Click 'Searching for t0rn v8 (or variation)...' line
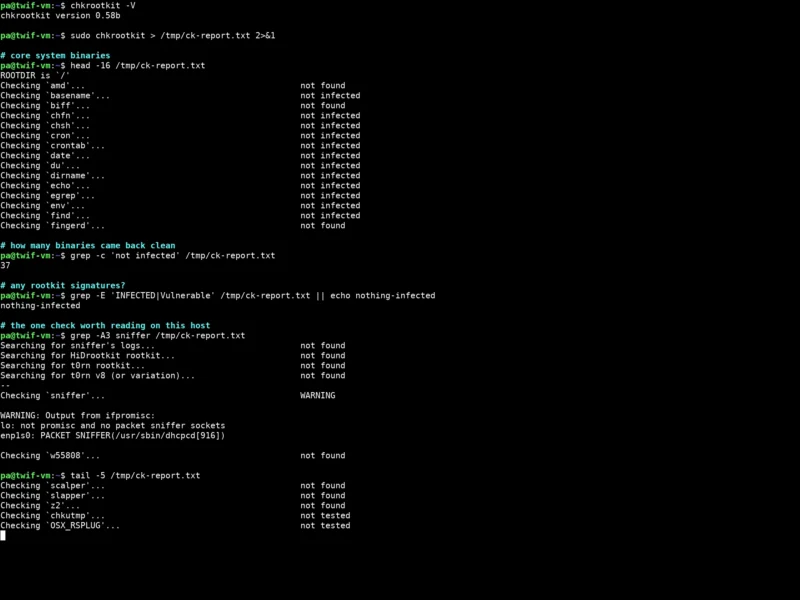800x600 pixels. [x=97, y=376]
